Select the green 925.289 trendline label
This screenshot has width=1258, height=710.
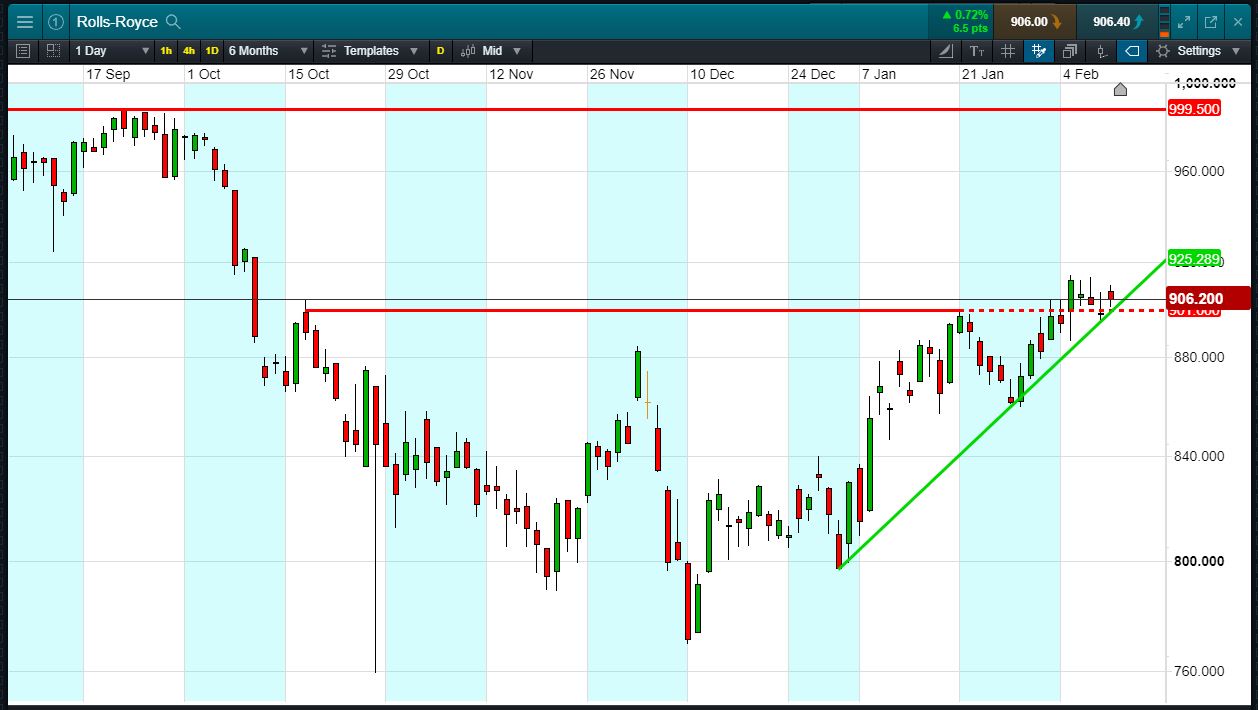point(1194,259)
